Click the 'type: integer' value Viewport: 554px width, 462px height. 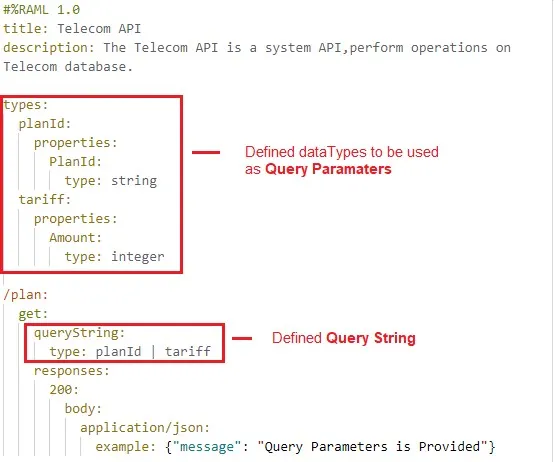point(114,257)
